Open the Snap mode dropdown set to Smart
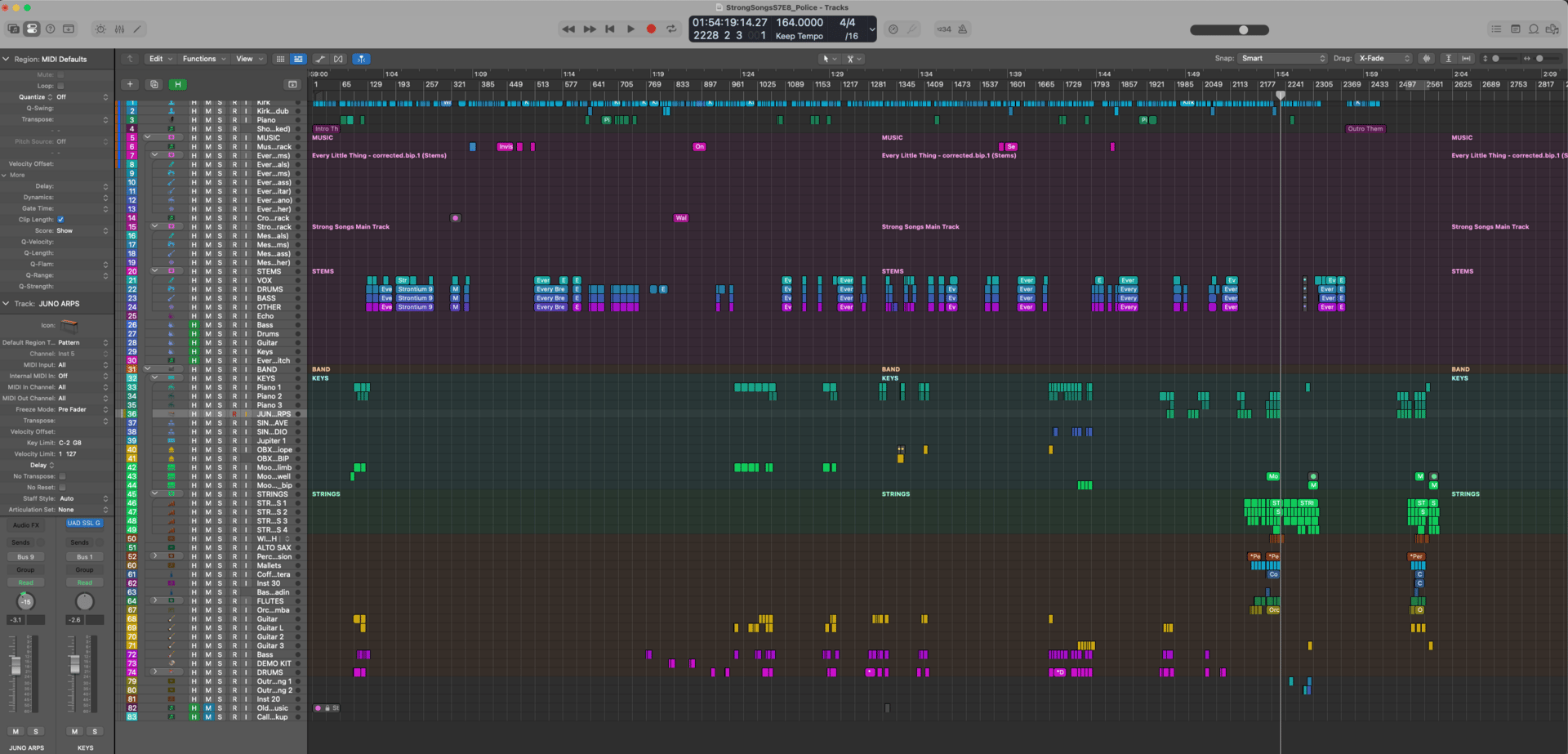 [x=1283, y=59]
